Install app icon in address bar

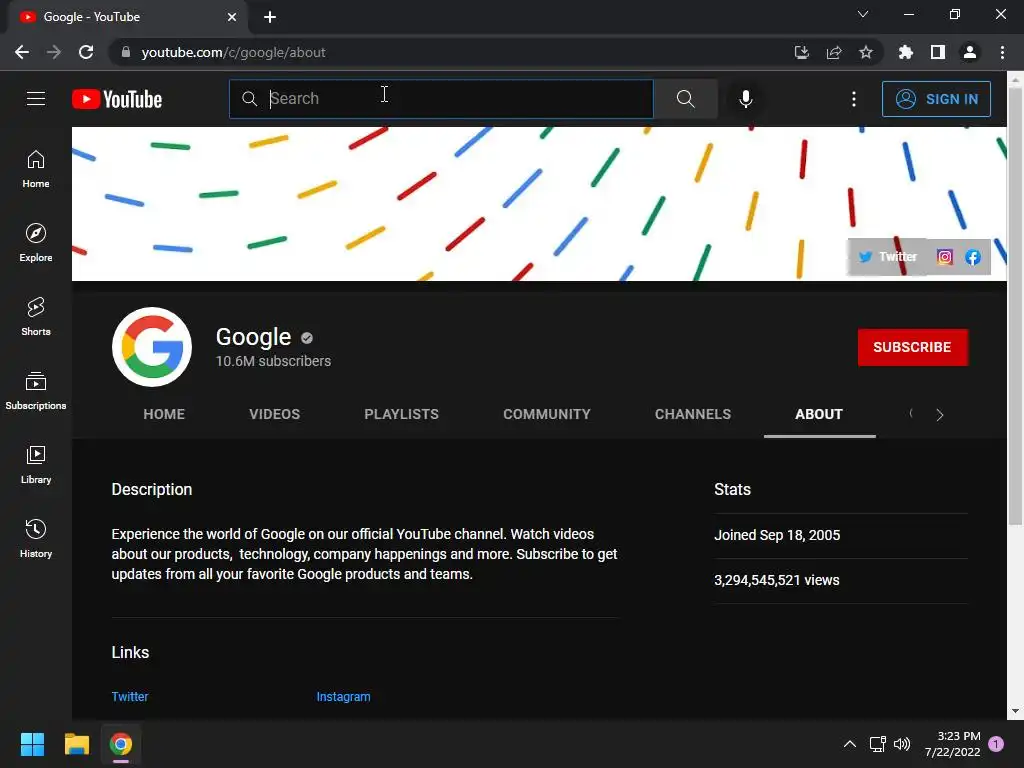tap(801, 52)
